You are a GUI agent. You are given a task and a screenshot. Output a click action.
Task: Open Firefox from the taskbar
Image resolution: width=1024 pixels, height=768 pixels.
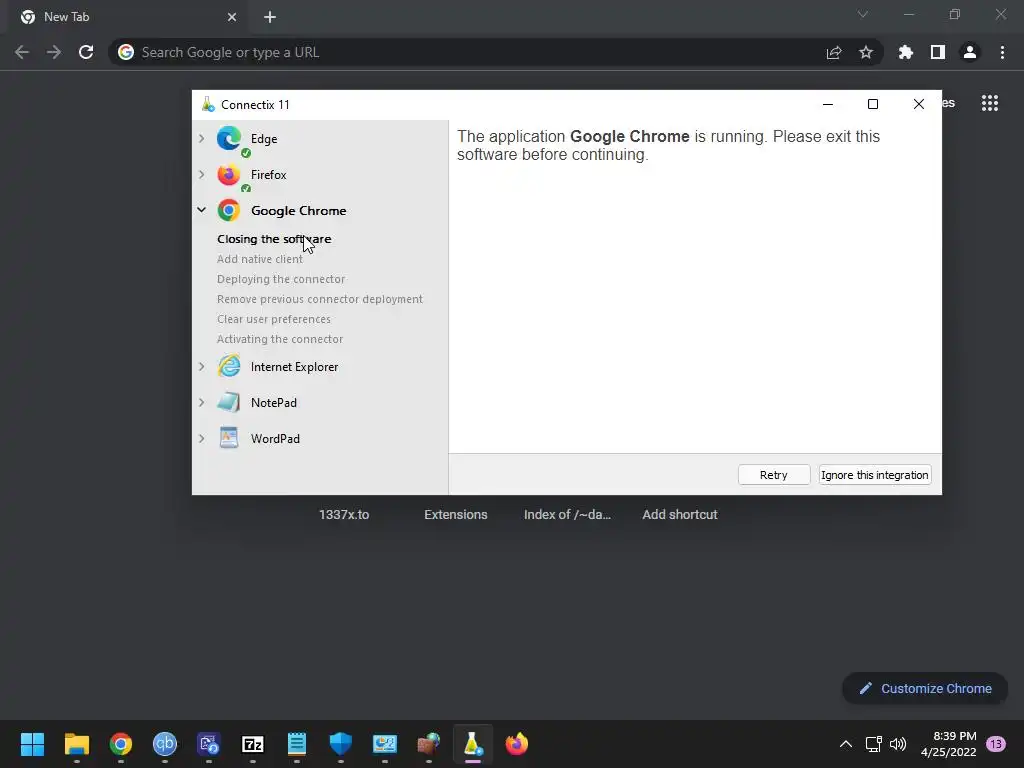517,744
